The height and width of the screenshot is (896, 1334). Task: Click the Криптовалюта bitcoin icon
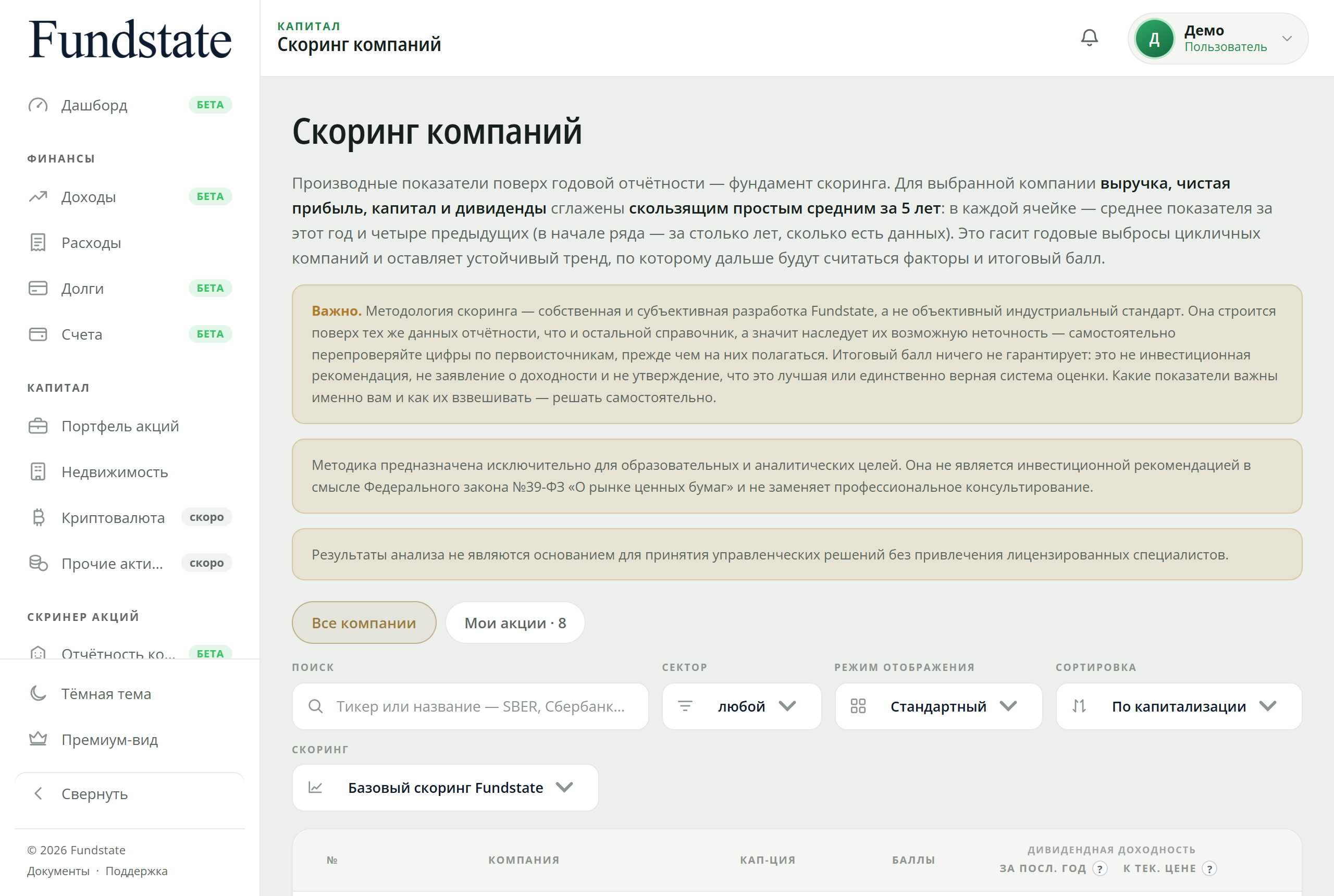coord(38,517)
